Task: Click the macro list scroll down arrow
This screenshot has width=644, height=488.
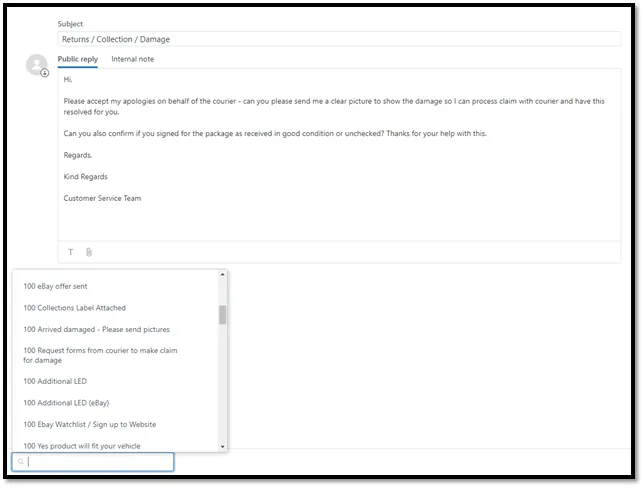Action: [223, 447]
